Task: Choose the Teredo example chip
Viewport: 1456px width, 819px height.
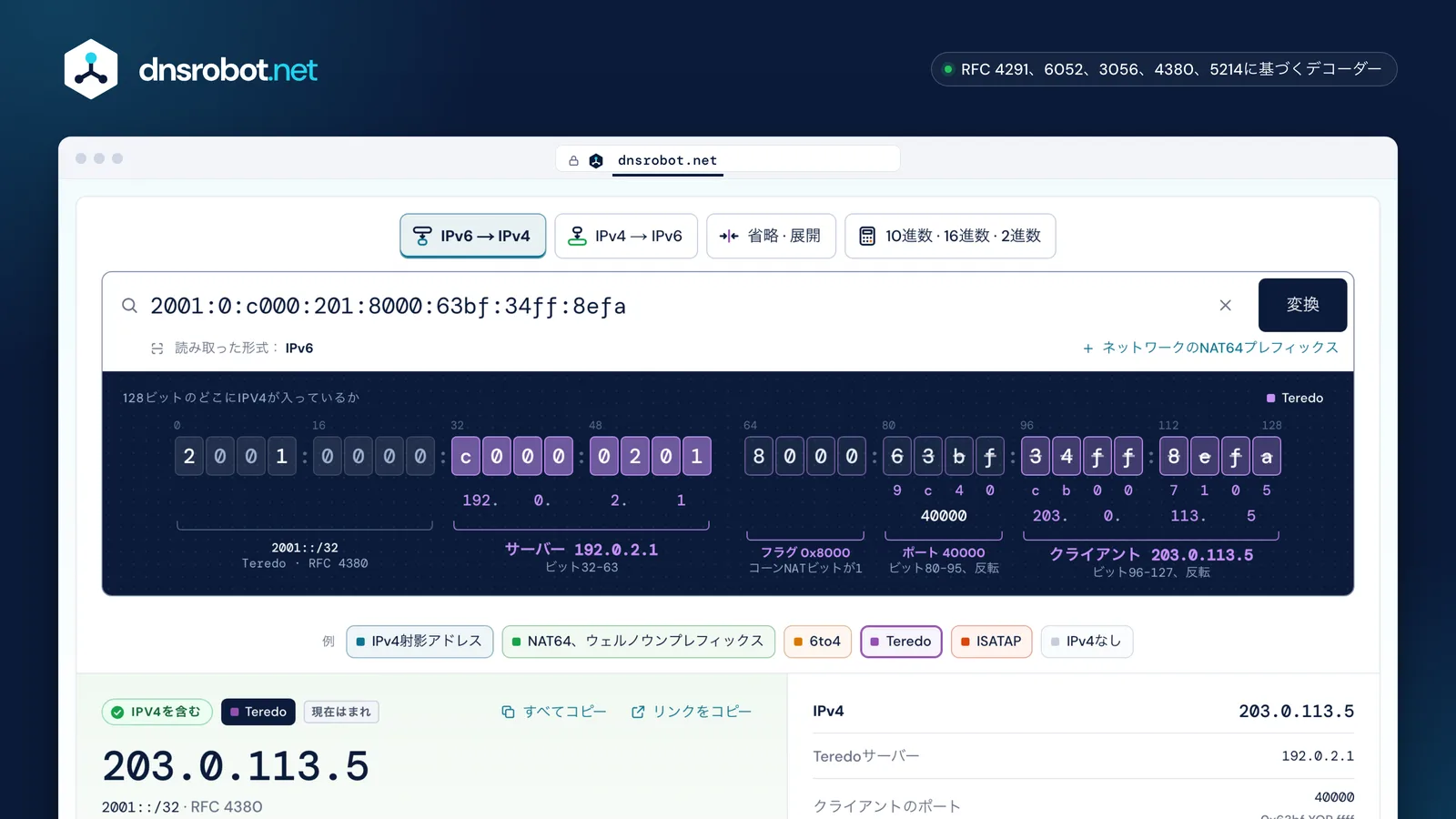Action: click(x=901, y=642)
